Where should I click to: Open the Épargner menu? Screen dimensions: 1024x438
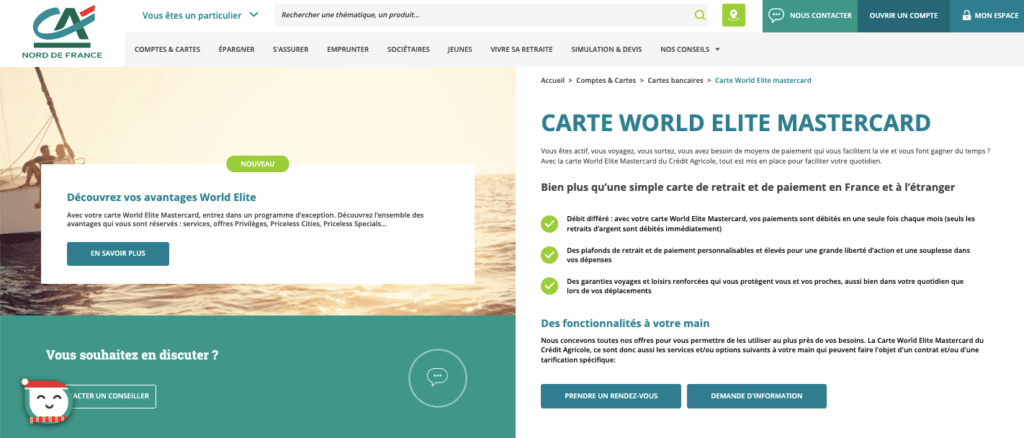(236, 49)
